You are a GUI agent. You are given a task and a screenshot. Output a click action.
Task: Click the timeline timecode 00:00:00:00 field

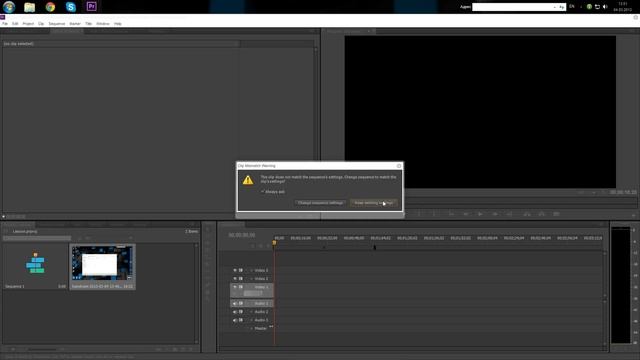[242, 235]
